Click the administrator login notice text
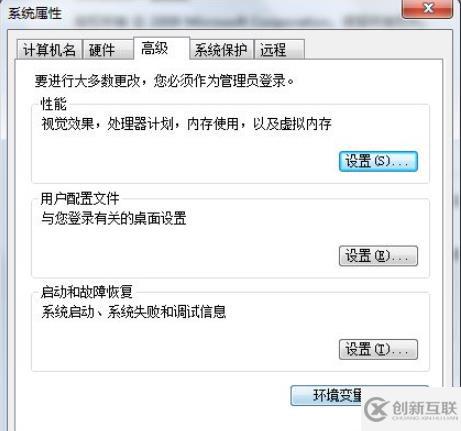Screen dimensions: 461x431 coord(165,81)
